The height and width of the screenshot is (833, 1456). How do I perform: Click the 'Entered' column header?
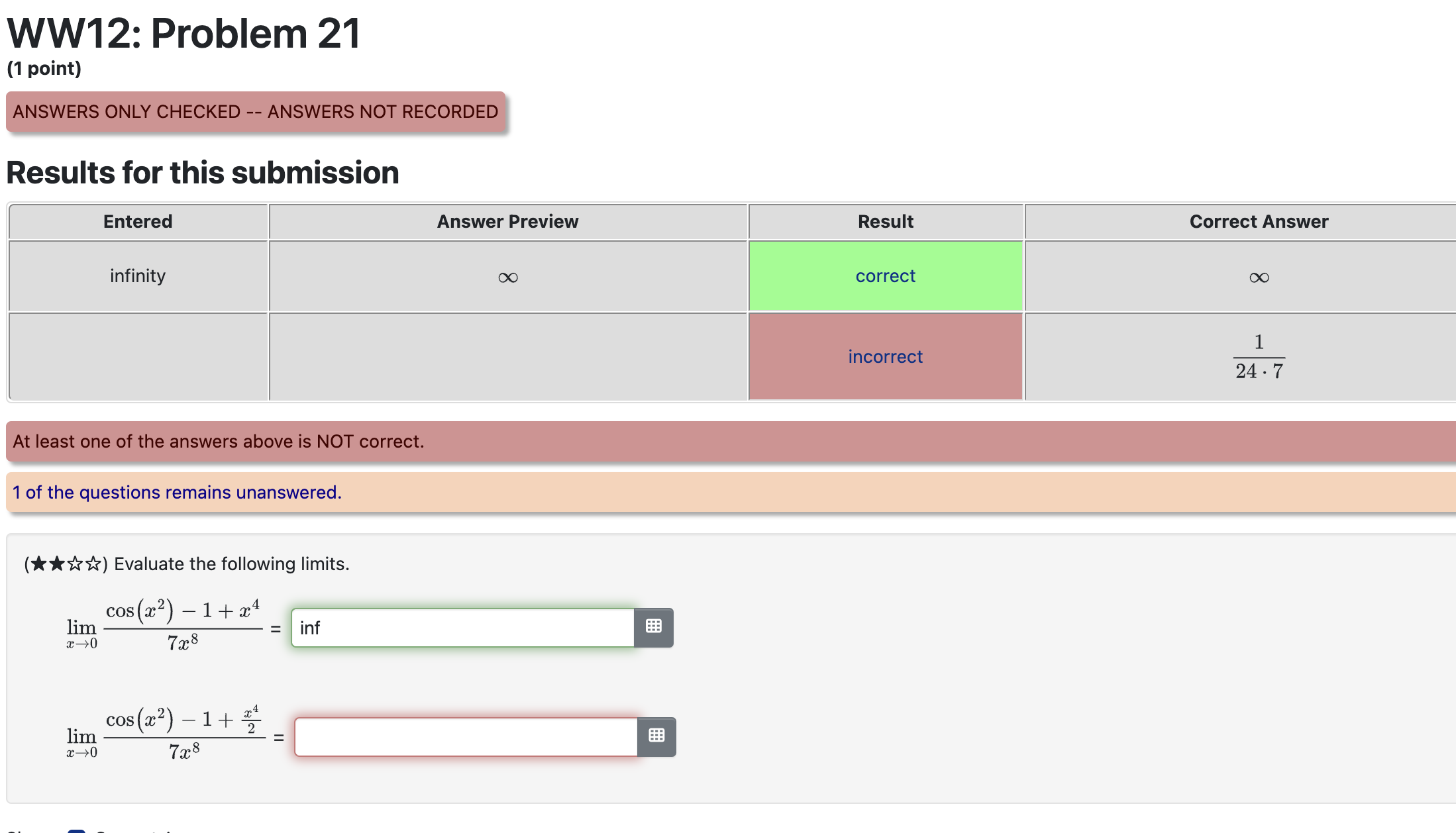(x=138, y=222)
